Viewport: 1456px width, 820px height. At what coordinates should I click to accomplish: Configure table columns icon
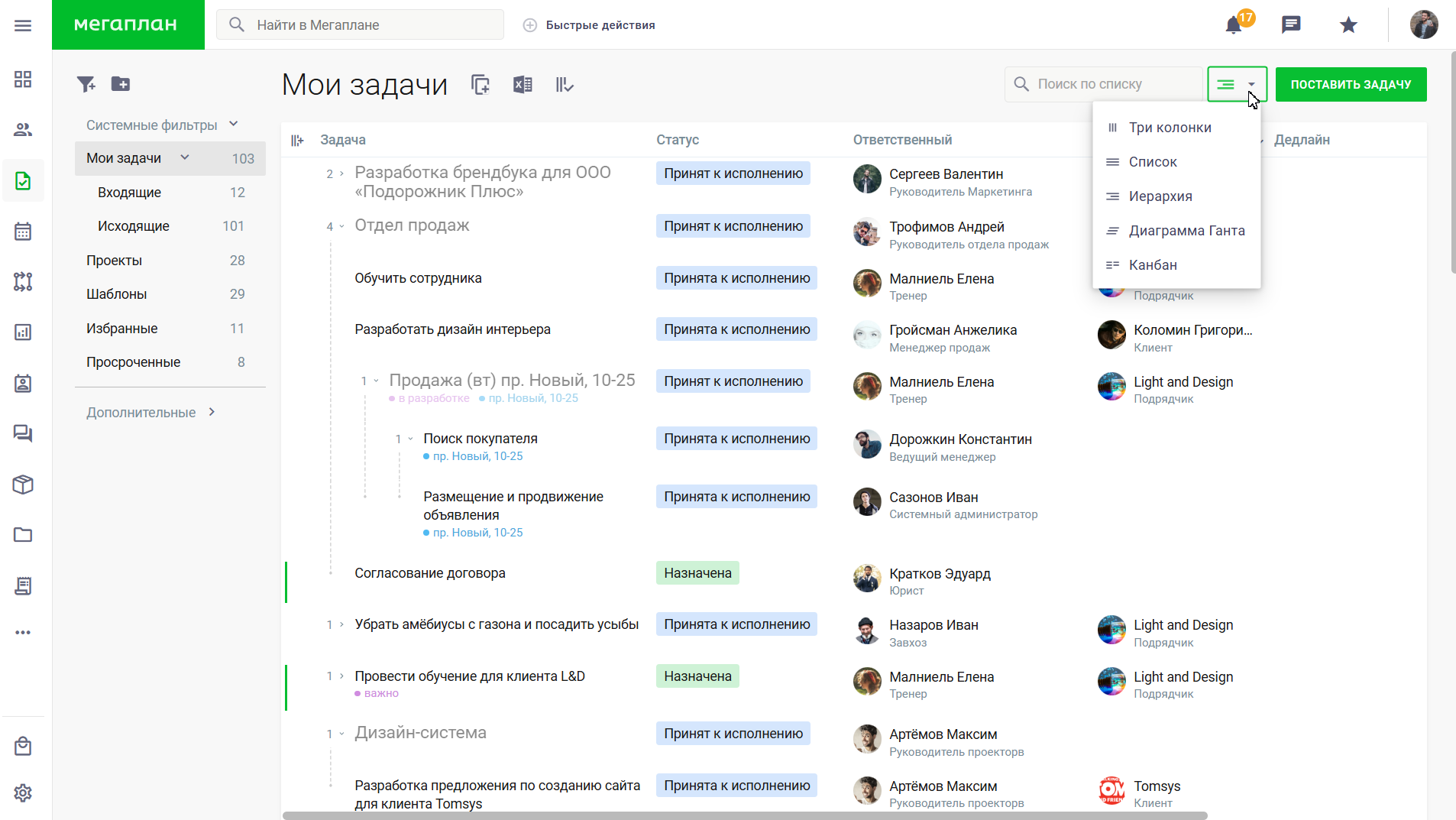click(x=297, y=141)
